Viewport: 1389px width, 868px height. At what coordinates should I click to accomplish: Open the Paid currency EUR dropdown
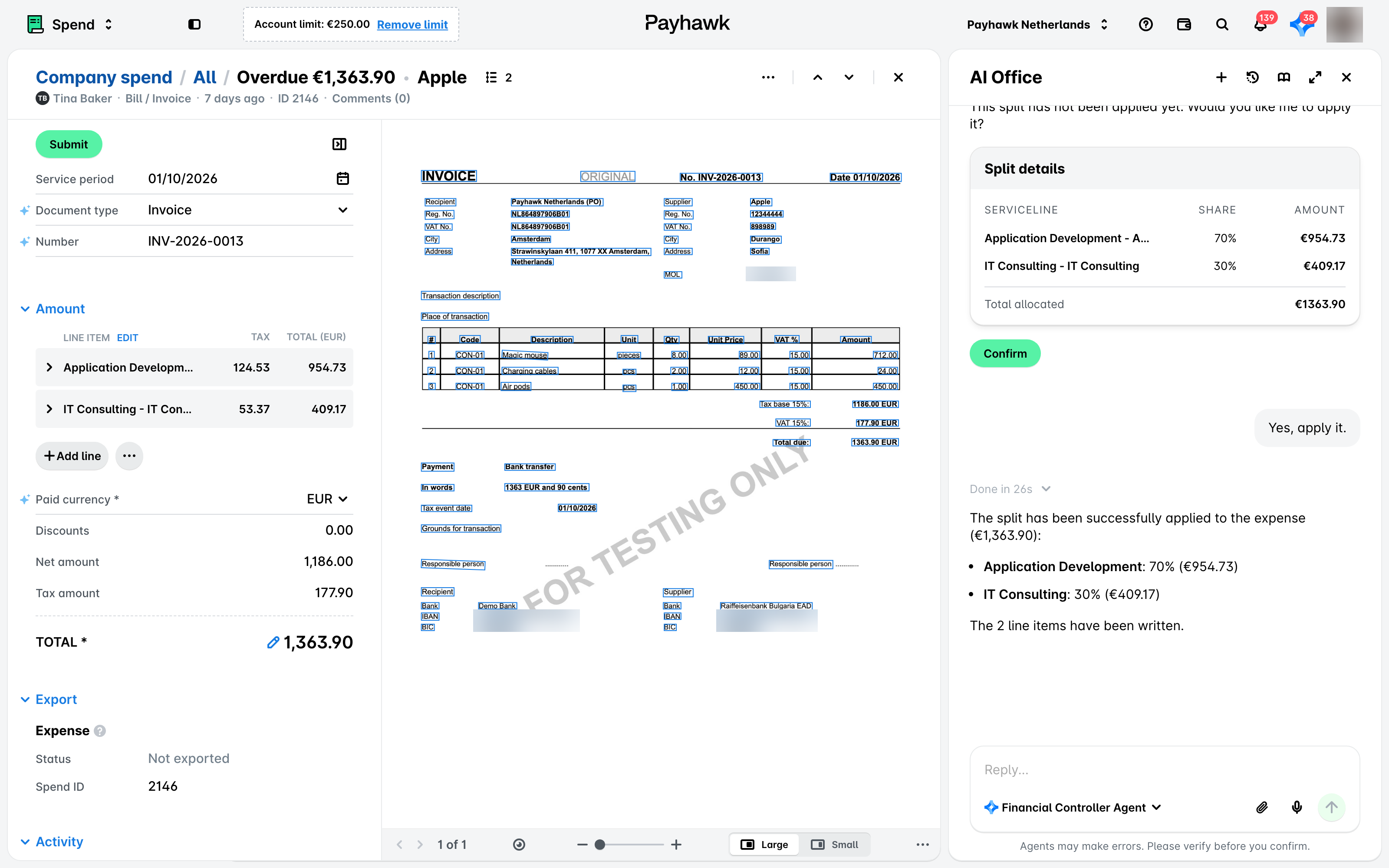tap(327, 499)
